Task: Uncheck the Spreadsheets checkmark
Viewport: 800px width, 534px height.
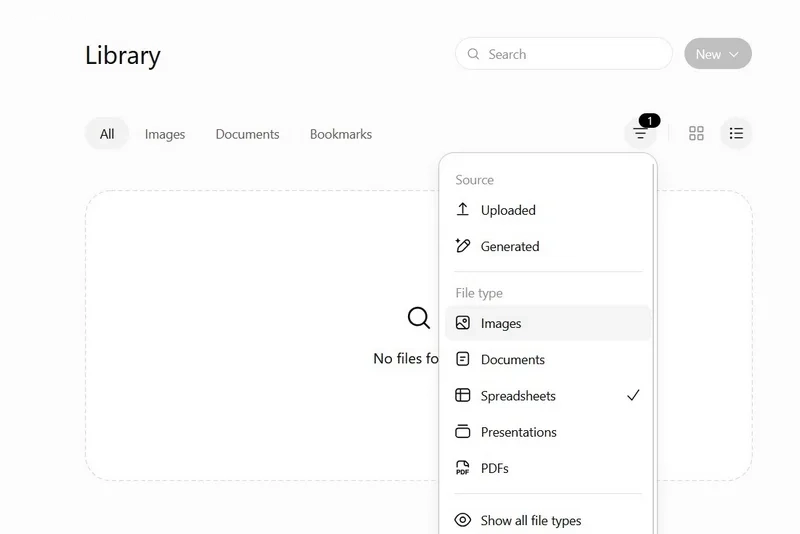Action: pyautogui.click(x=633, y=395)
